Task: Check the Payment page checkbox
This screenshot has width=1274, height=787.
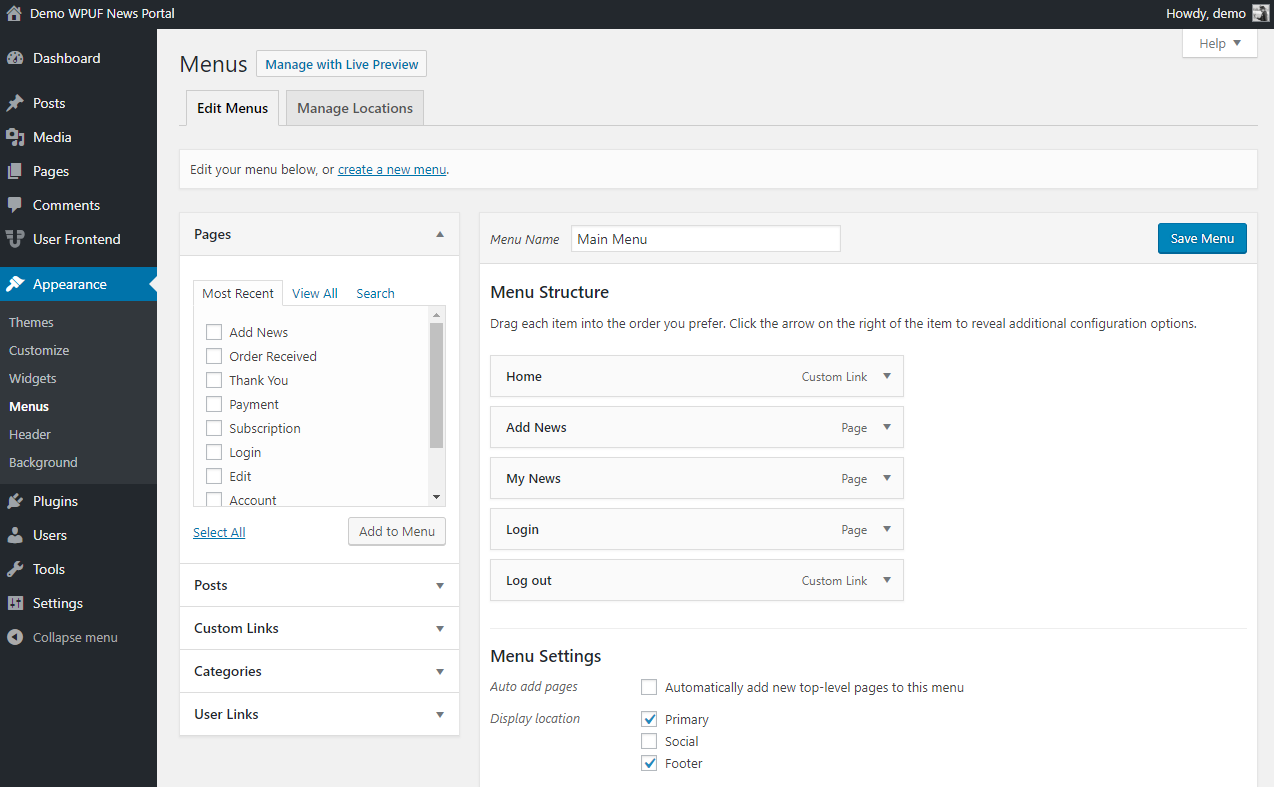Action: click(214, 404)
